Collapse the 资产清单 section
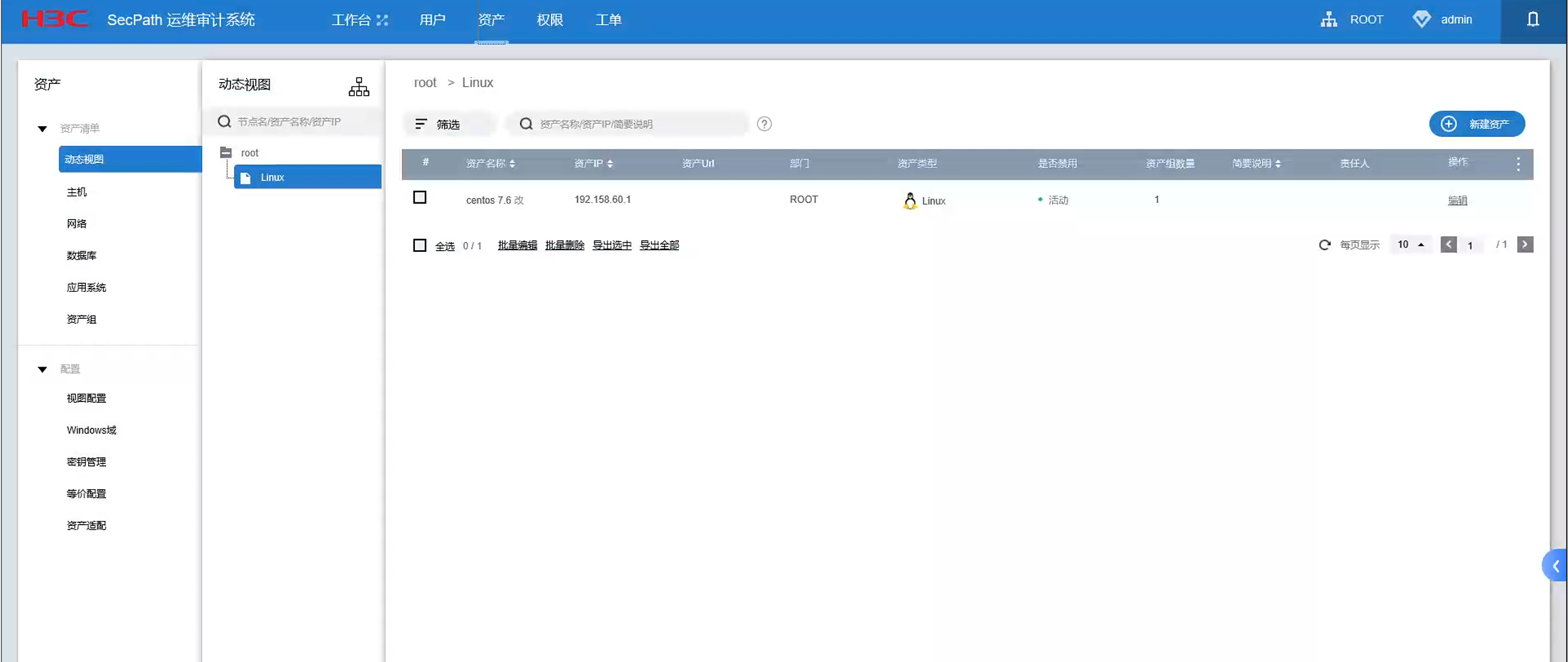 point(42,129)
